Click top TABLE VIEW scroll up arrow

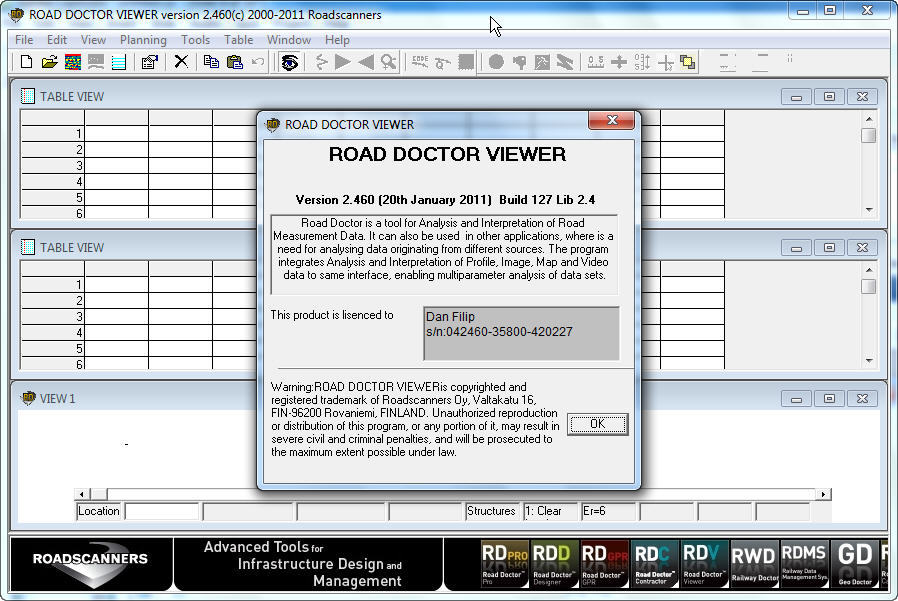coord(869,119)
